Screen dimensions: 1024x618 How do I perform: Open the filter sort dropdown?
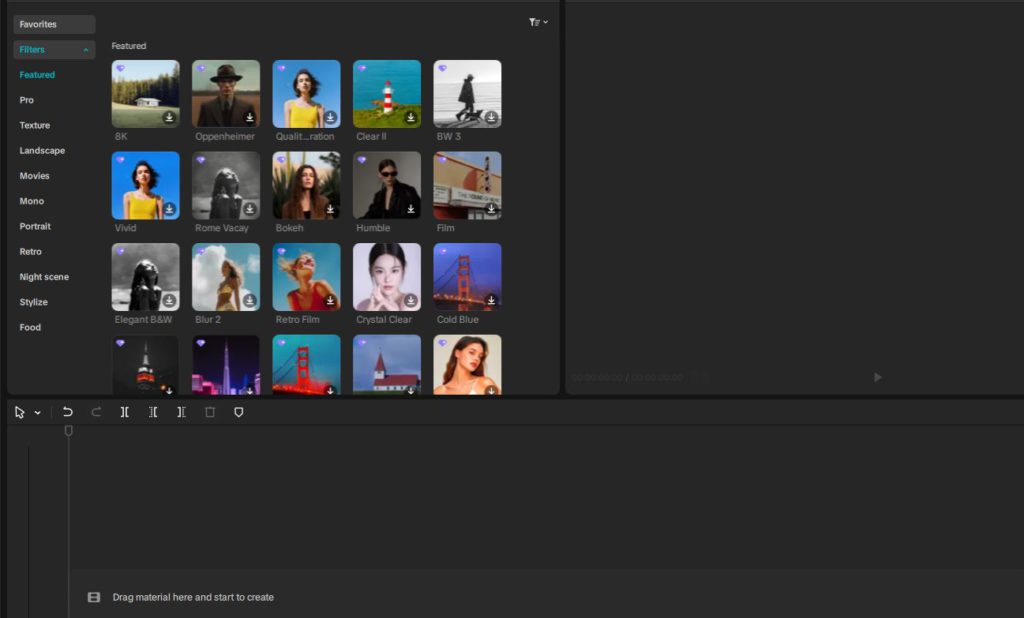(538, 22)
